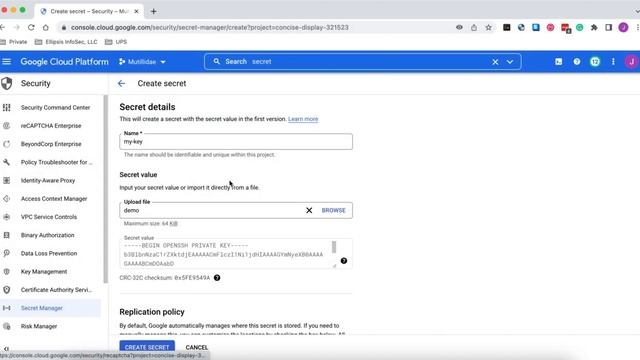Screen dimensions: 640x360
Task: Open the help question mark menu
Action: [577, 62]
